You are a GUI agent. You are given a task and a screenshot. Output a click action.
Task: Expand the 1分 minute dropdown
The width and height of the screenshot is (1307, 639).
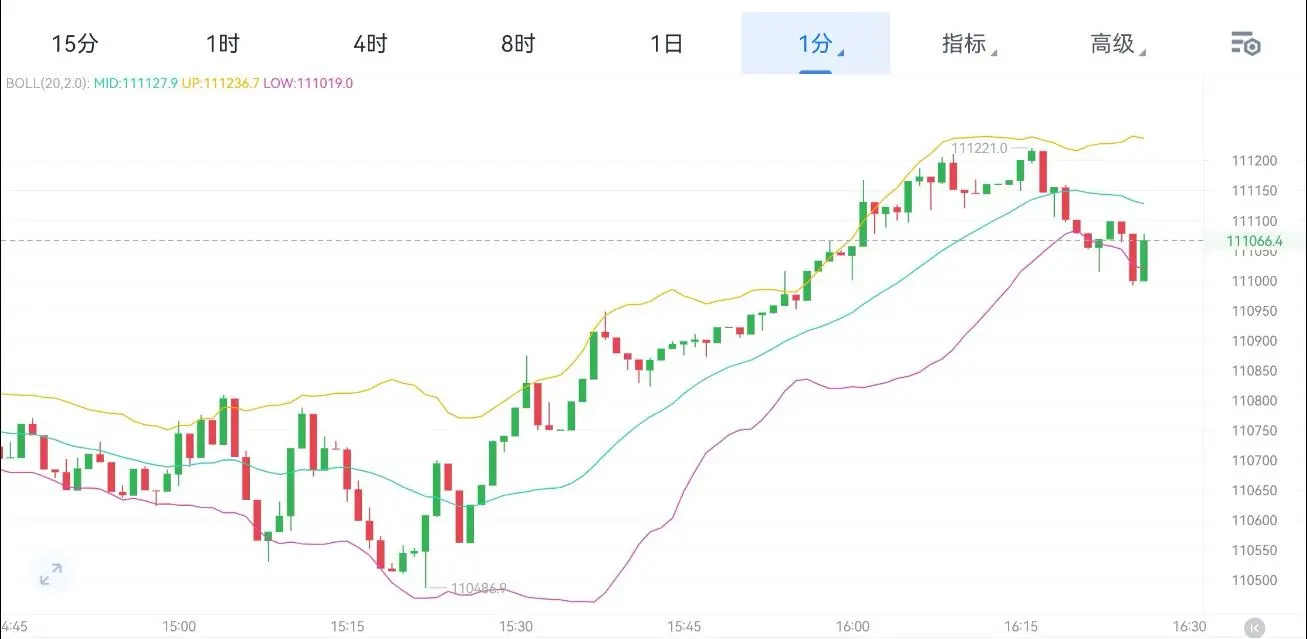pyautogui.click(x=816, y=43)
